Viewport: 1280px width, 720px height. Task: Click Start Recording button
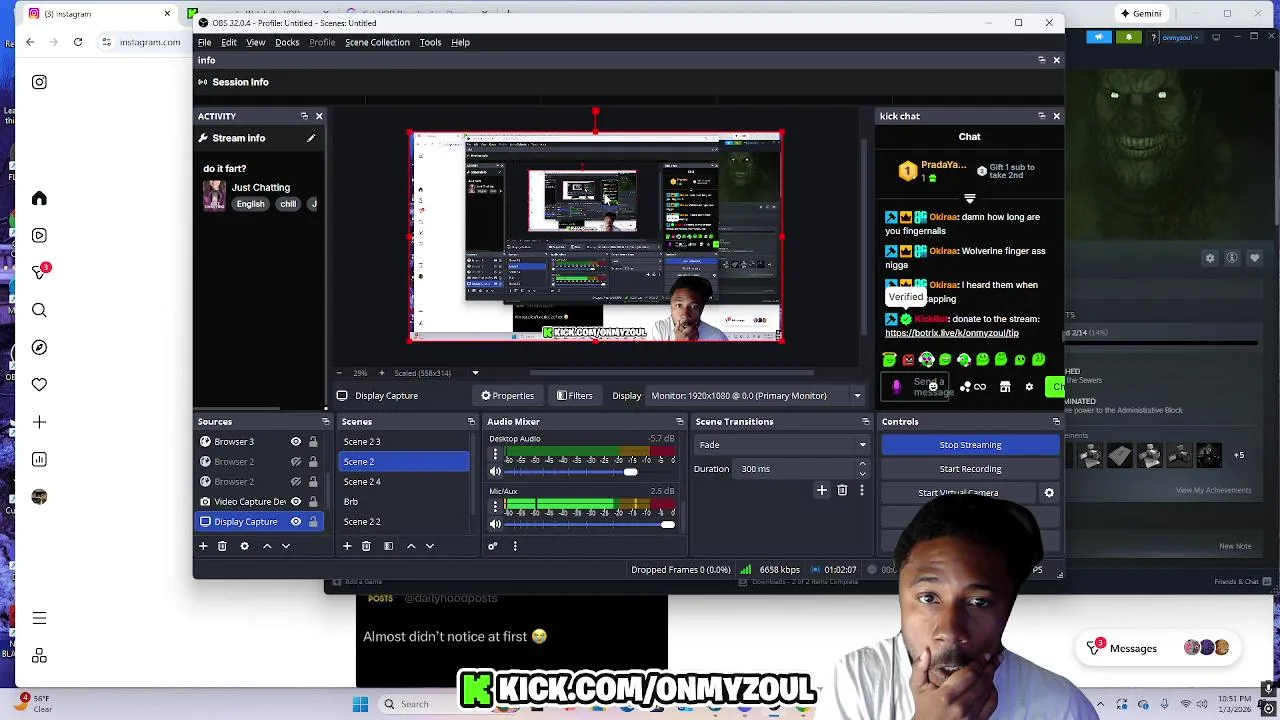coord(970,469)
